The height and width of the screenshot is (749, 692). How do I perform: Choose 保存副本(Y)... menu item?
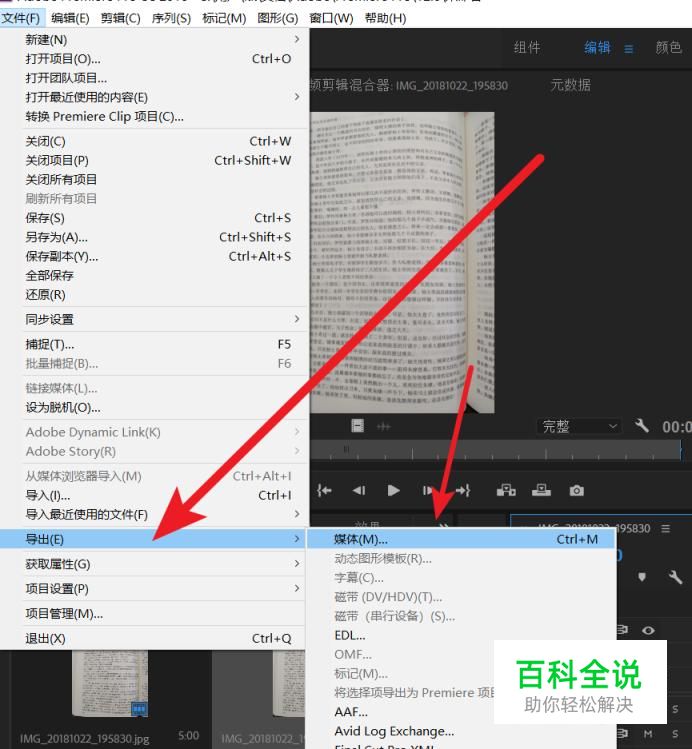155,257
